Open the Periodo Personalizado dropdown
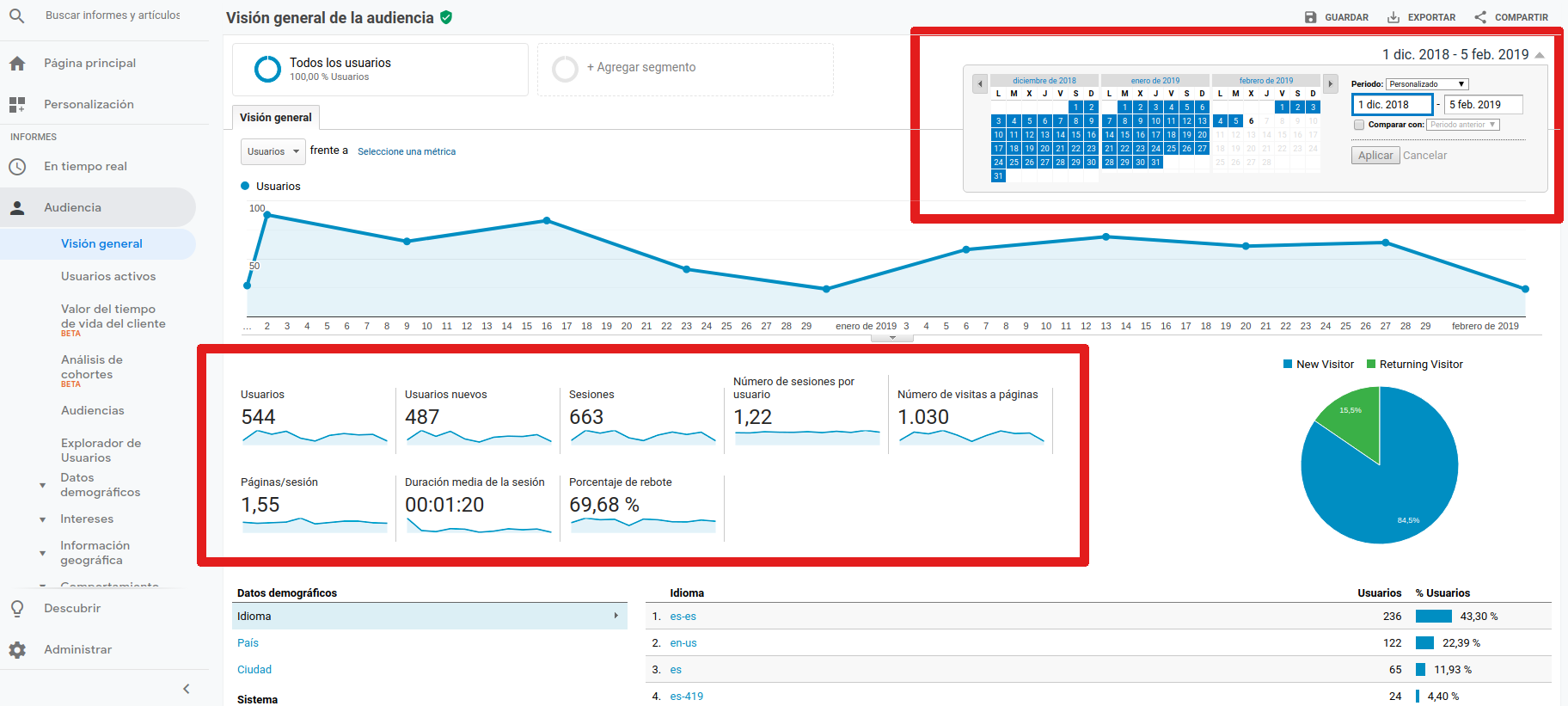The height and width of the screenshot is (706, 1568). [x=1427, y=84]
